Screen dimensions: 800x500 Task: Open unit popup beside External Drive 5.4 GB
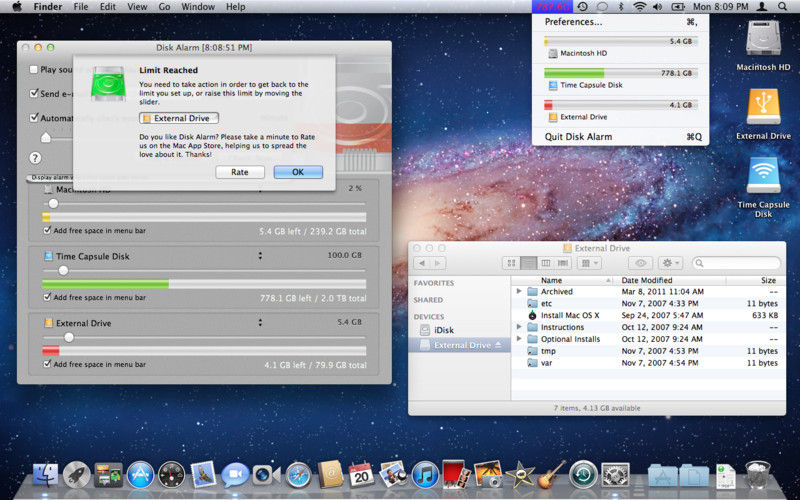pyautogui.click(x=260, y=322)
